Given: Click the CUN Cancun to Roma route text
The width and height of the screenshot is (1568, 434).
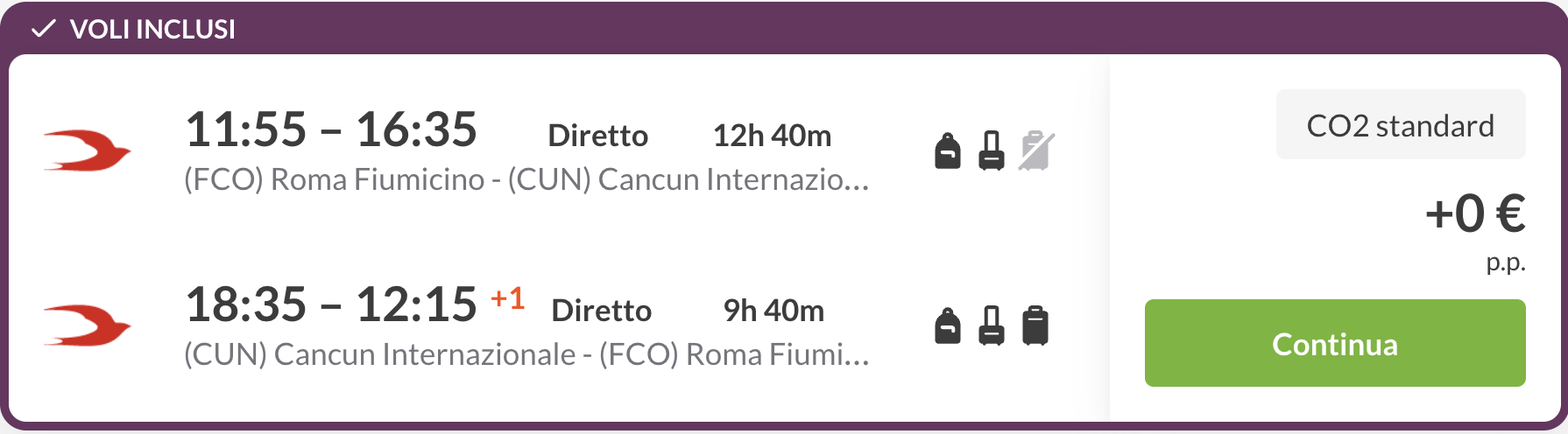Looking at the screenshot, I should (526, 354).
